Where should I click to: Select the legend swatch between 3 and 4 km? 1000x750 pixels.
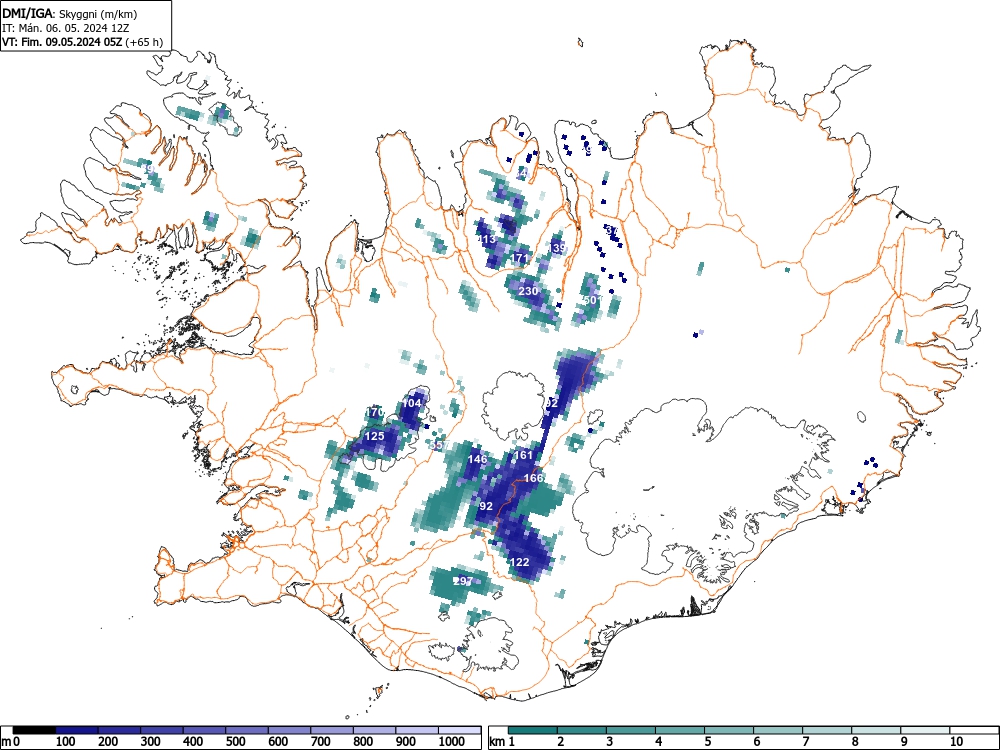631,730
